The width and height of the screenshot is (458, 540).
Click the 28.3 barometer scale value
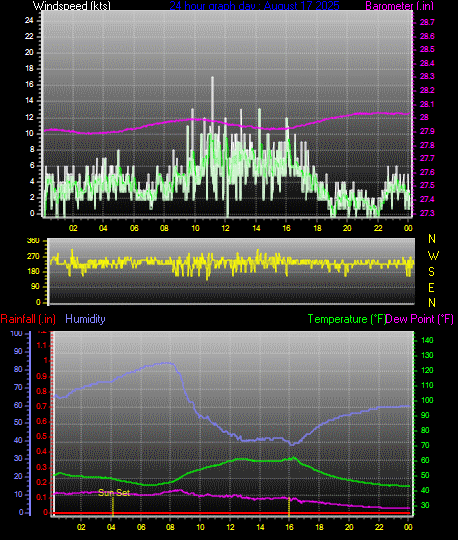click(x=427, y=76)
